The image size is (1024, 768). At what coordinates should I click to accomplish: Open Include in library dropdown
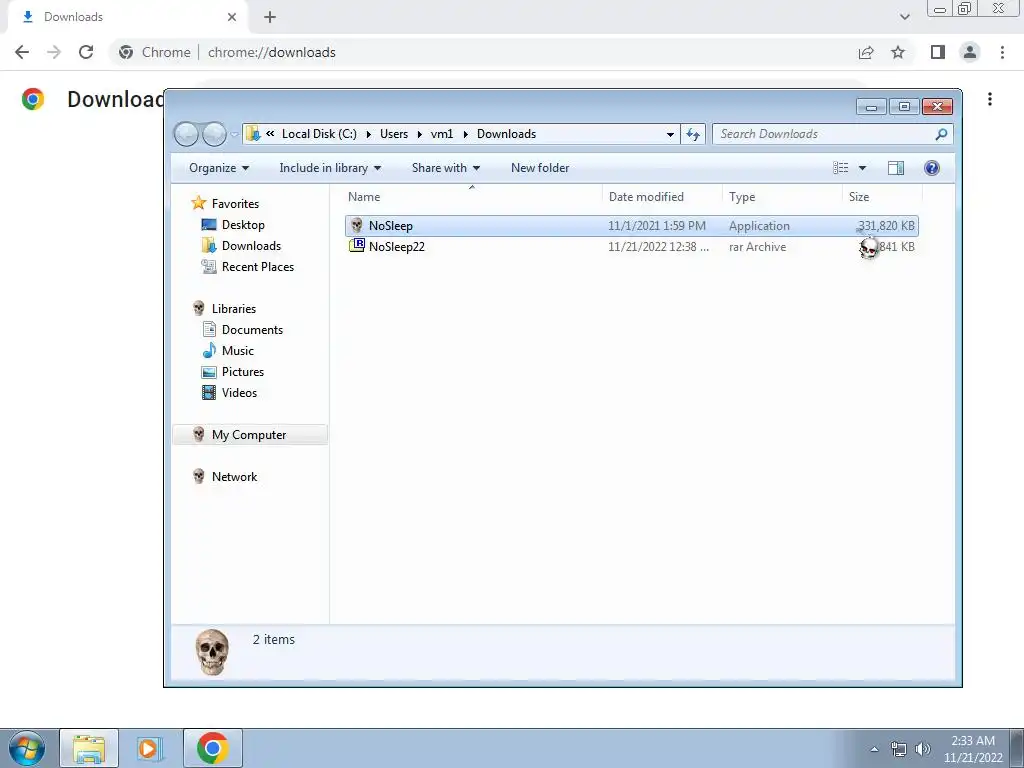click(x=330, y=168)
